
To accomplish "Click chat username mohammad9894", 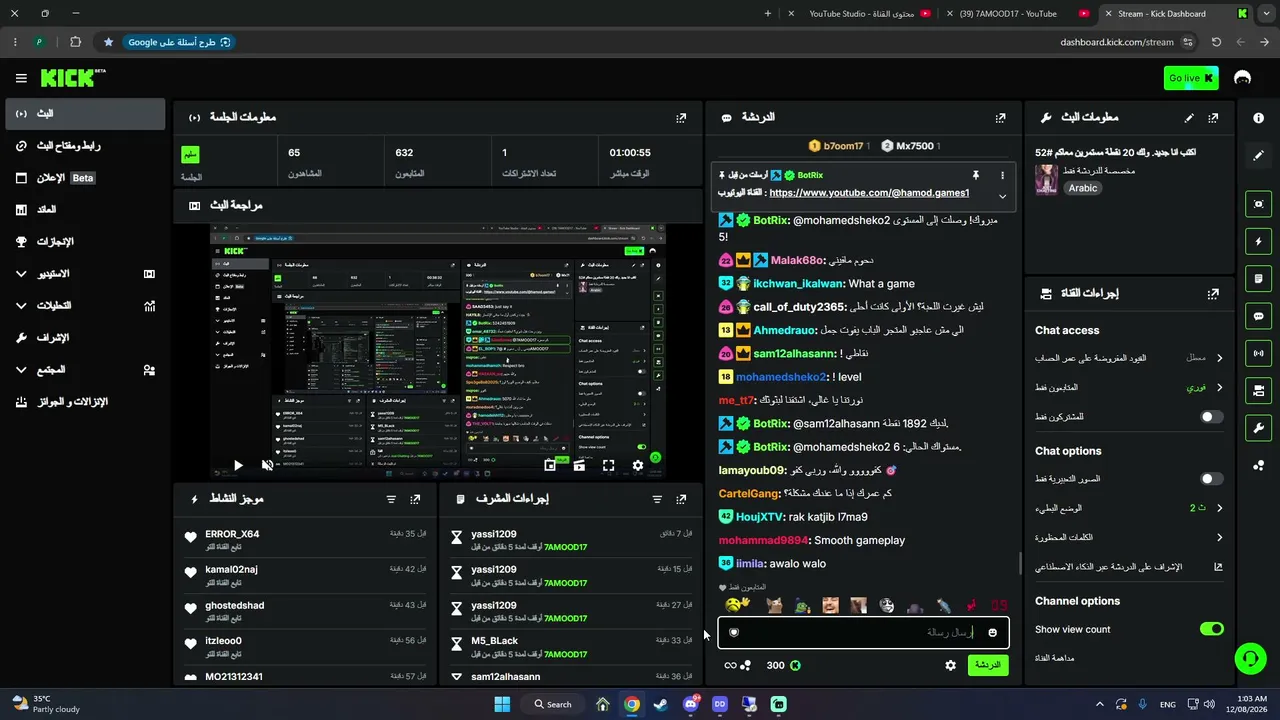I will pos(762,540).
